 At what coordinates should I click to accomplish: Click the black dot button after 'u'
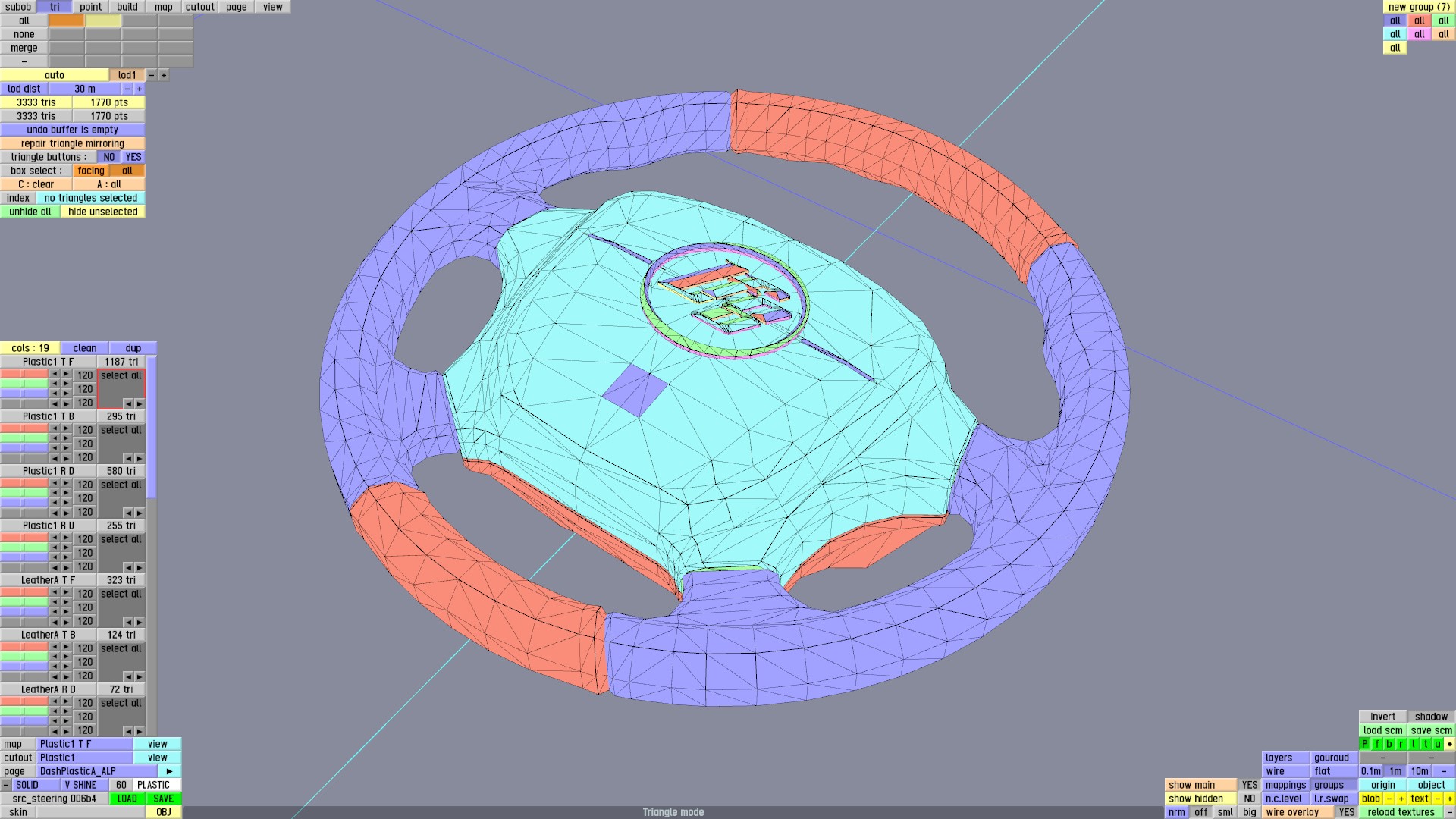pyautogui.click(x=1449, y=744)
